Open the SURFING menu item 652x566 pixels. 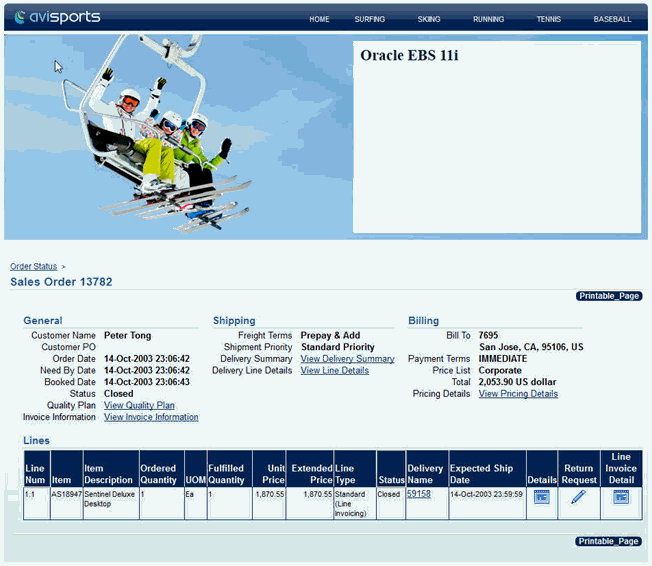click(370, 19)
